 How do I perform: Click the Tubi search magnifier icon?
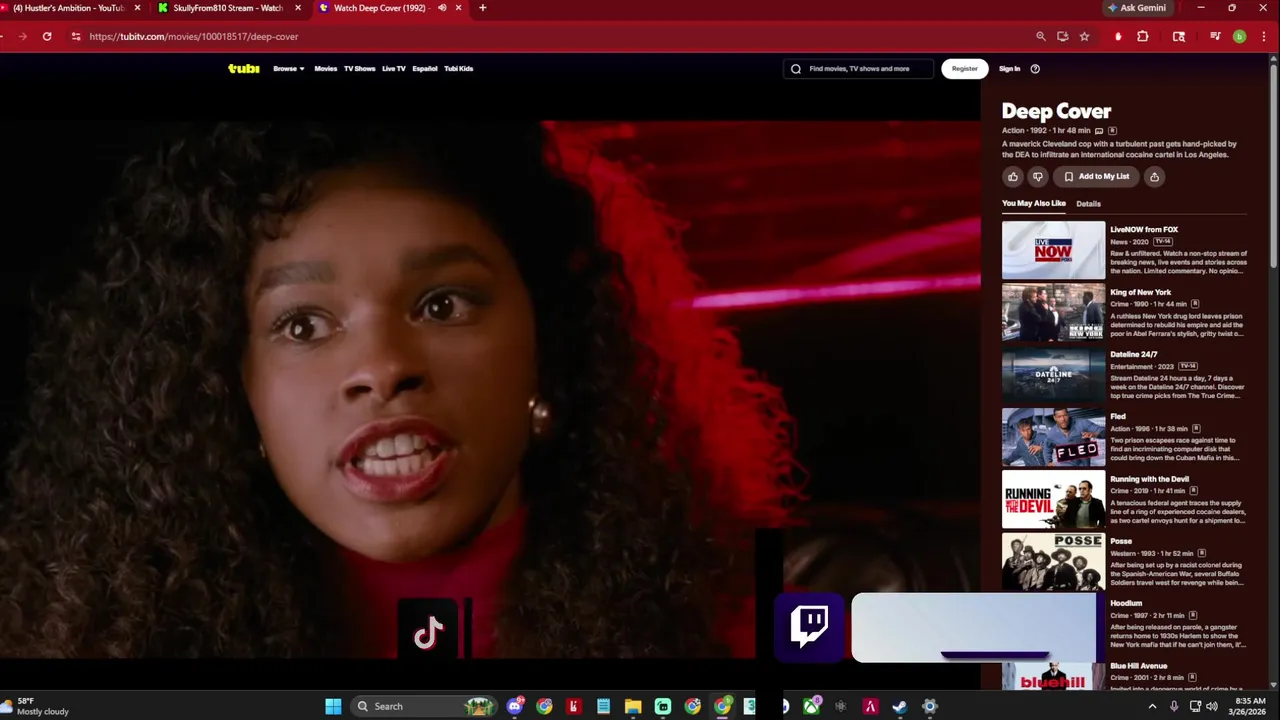pos(796,69)
